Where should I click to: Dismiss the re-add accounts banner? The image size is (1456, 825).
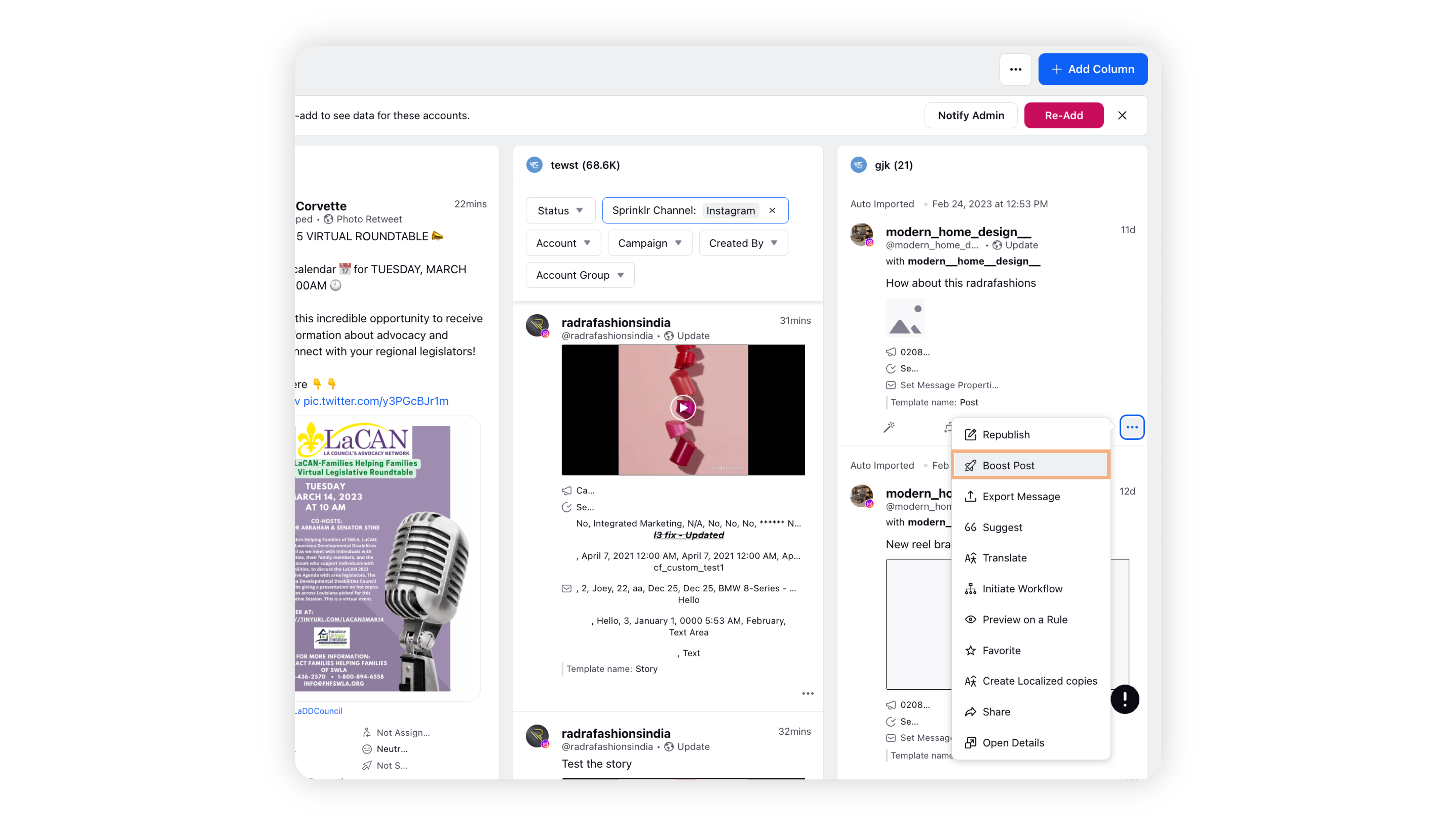pos(1122,115)
